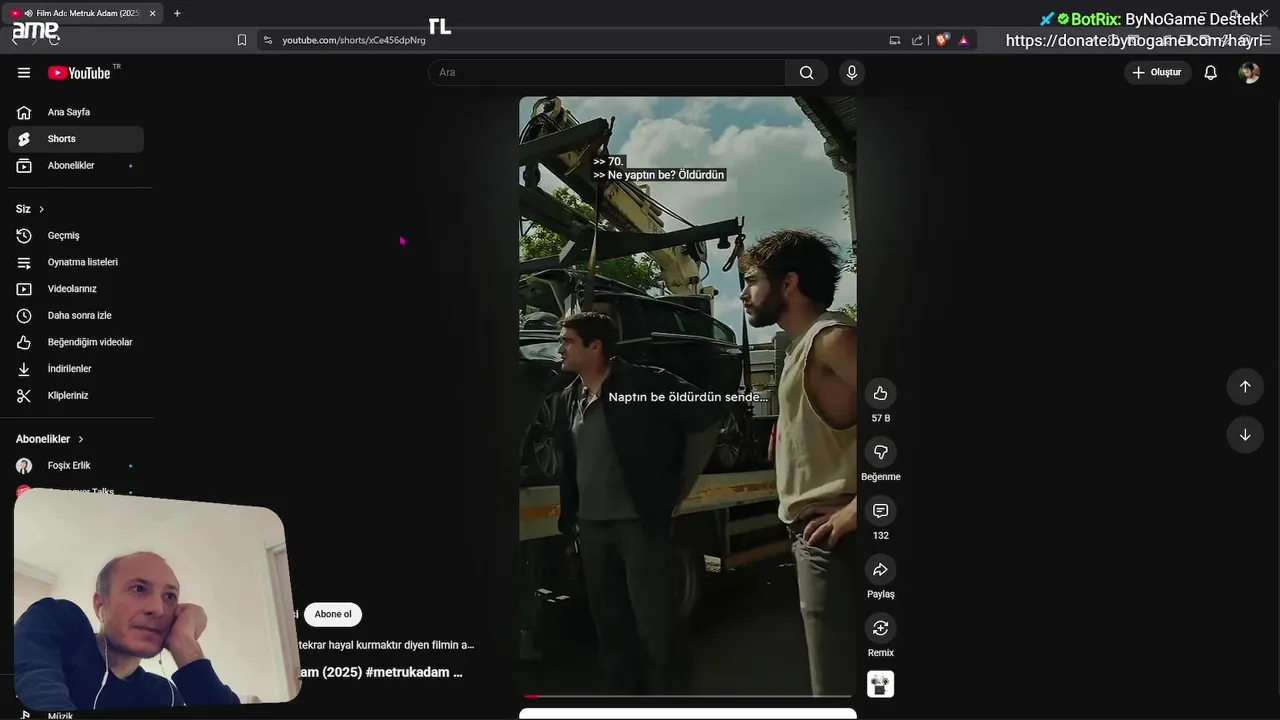This screenshot has height=720, width=1280.
Task: Select the Film Adı: Metruk Adam tab
Action: click(83, 13)
